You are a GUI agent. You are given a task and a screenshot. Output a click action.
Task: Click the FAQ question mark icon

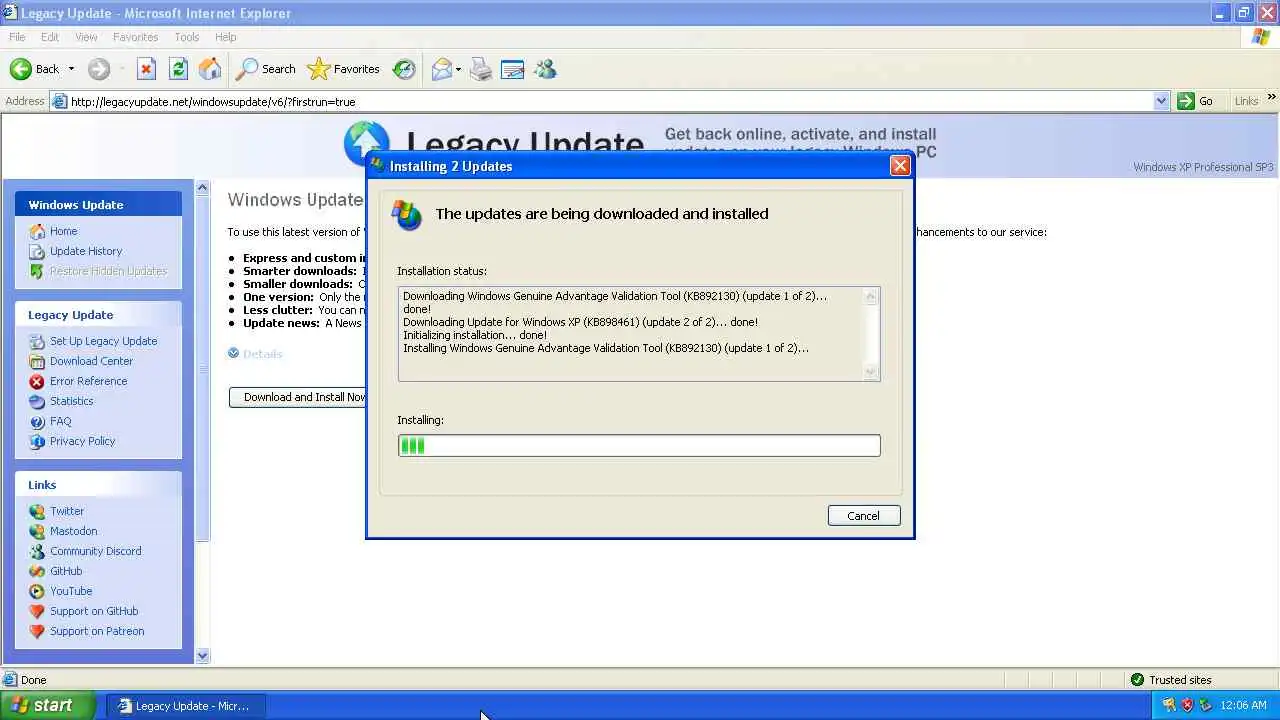pyautogui.click(x=37, y=421)
